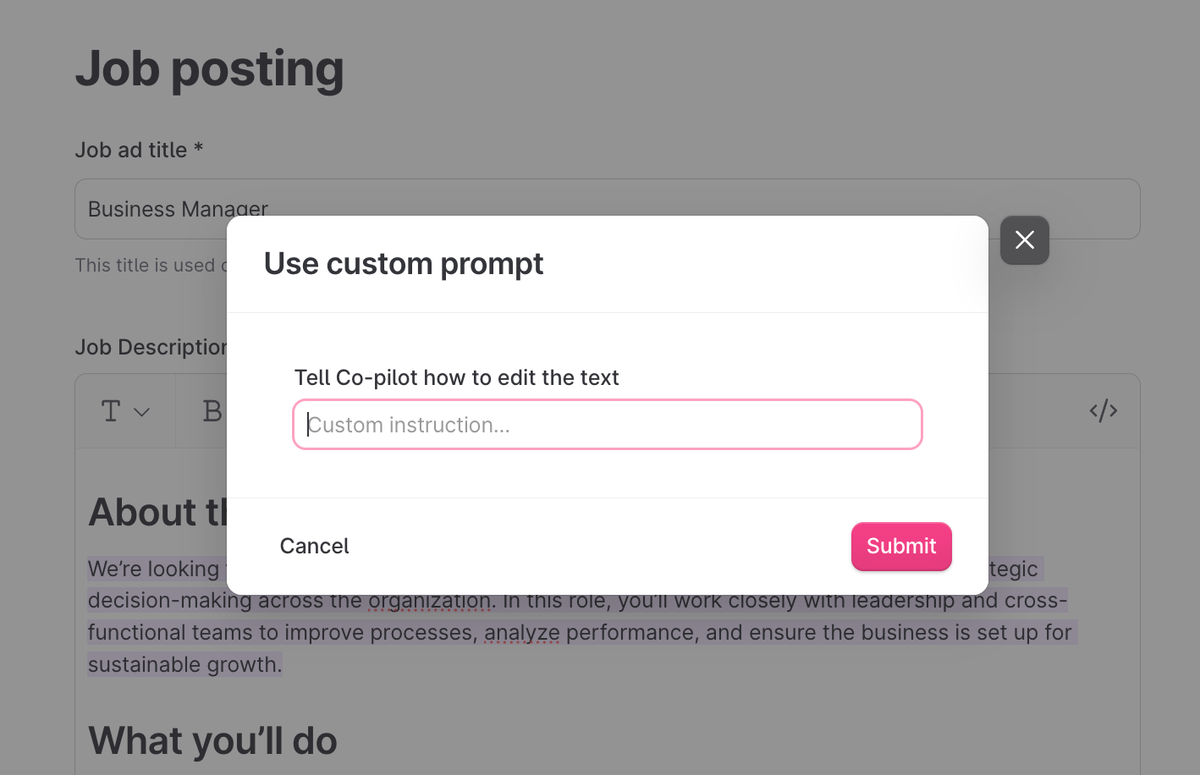Image resolution: width=1200 pixels, height=775 pixels.
Task: Switch to code view icon
Action: [x=1103, y=411]
